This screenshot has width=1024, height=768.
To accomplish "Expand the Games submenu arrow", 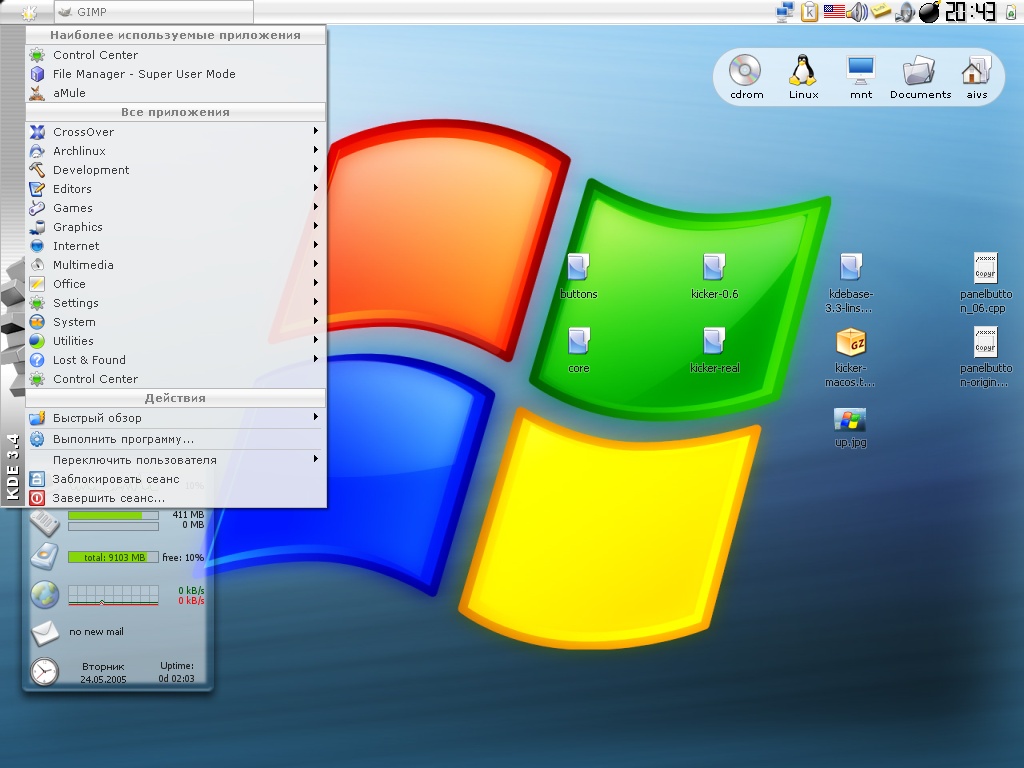I will tap(315, 207).
